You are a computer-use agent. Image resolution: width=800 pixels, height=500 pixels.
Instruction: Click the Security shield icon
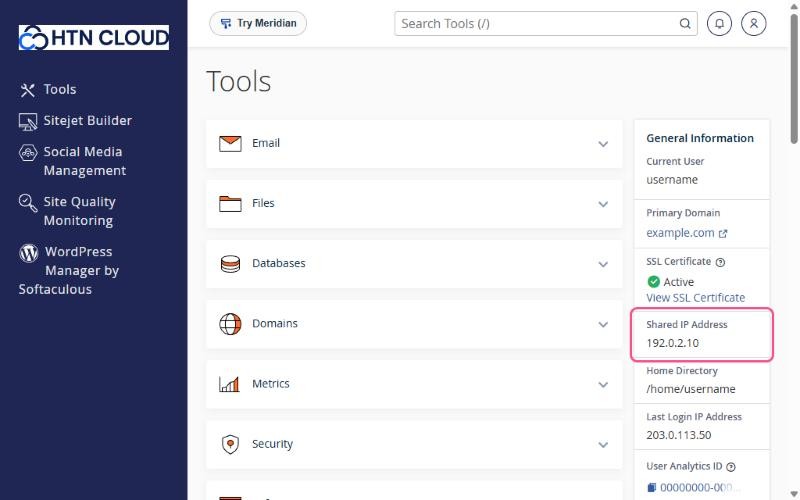point(230,444)
